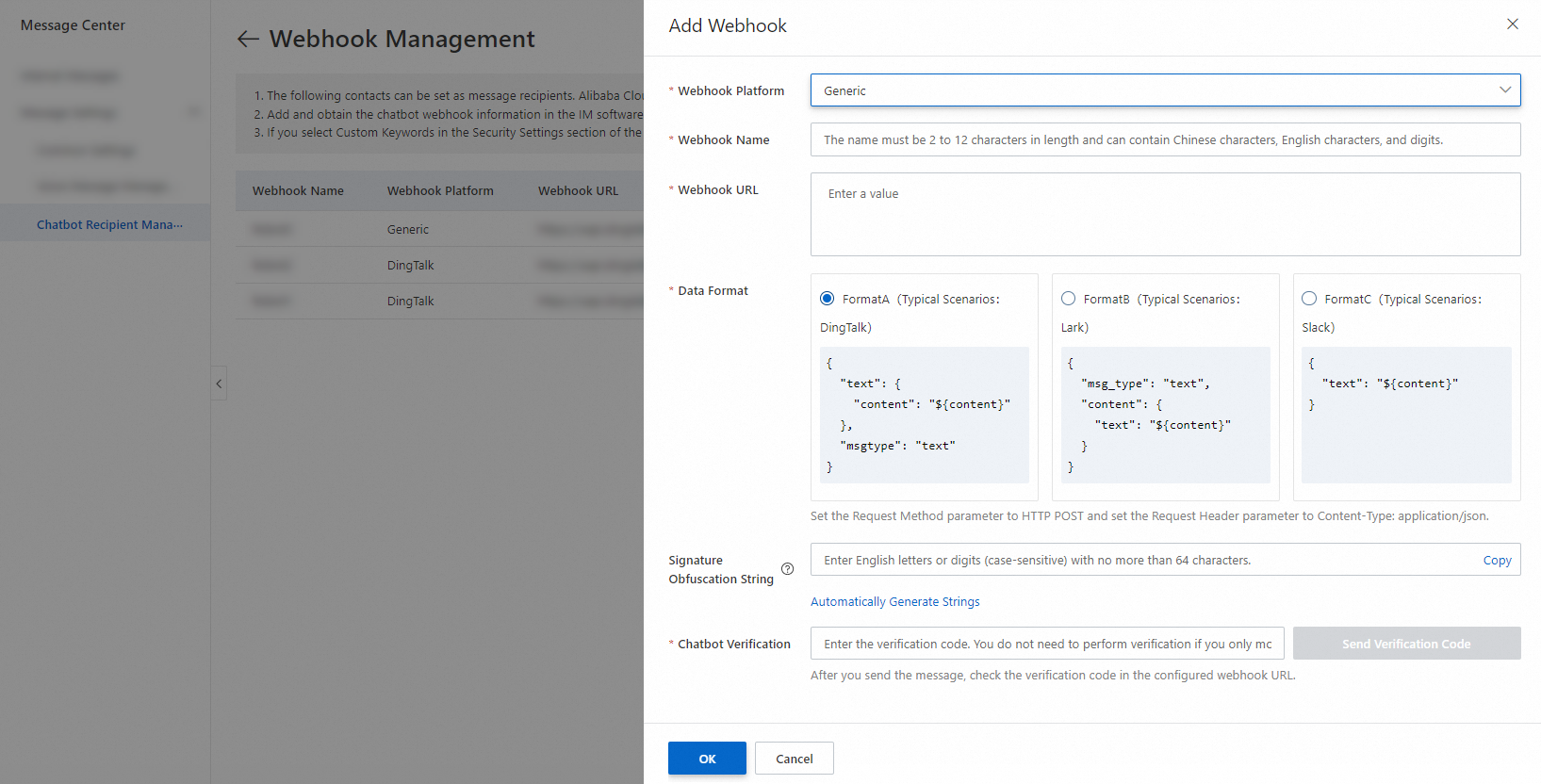Click the Copy link in the signature field

point(1497,560)
